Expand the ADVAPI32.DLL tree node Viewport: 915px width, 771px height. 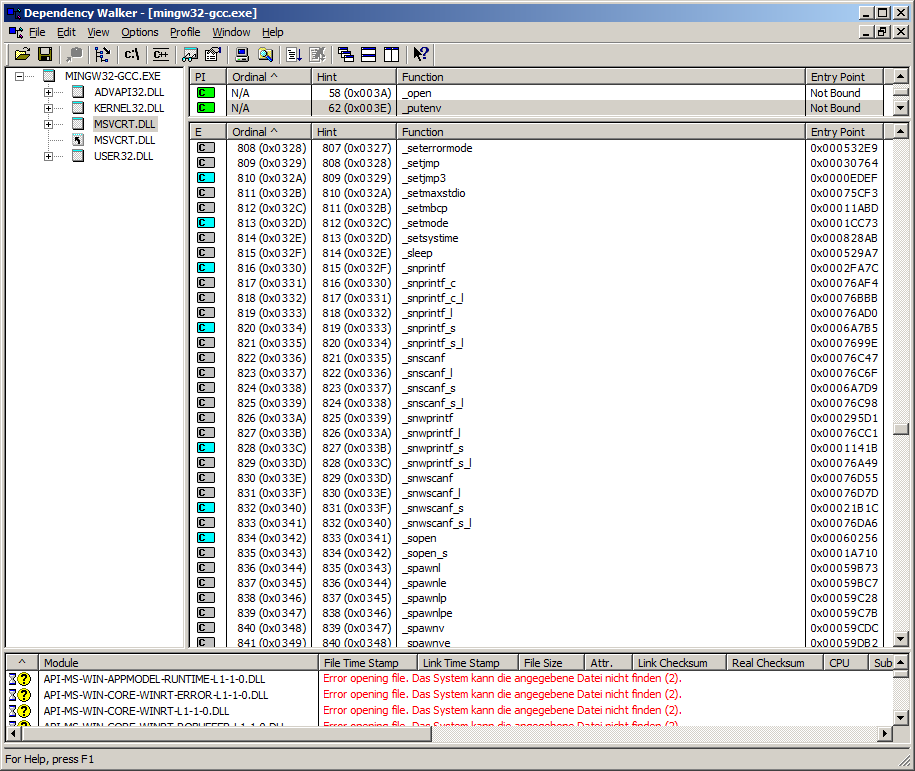coord(48,92)
